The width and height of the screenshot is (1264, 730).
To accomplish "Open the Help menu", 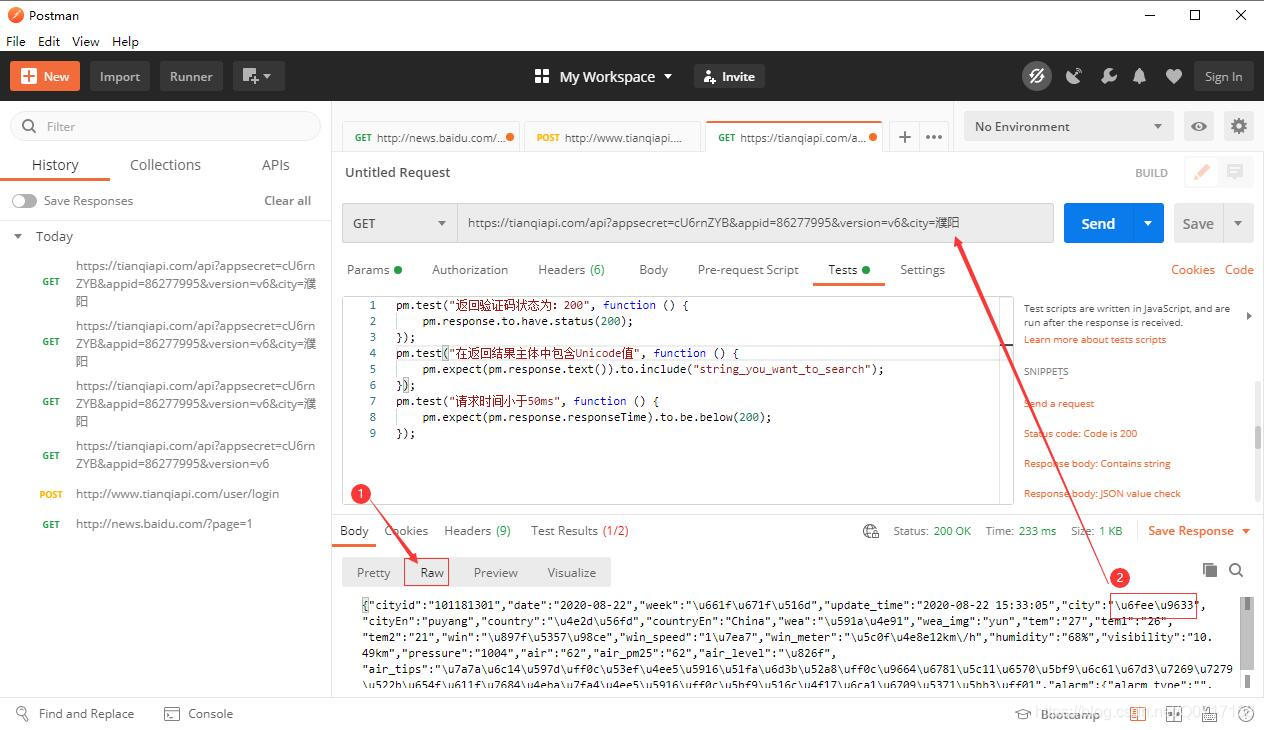I will (125, 41).
